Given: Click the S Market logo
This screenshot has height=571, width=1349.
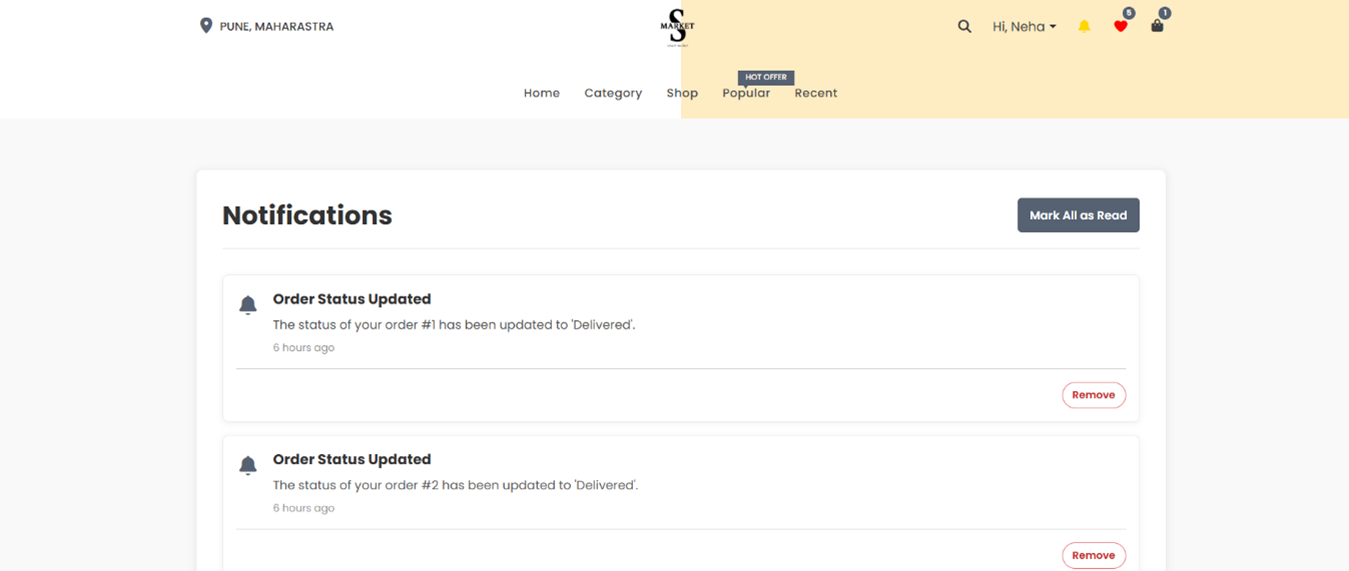Looking at the screenshot, I should 677,27.
